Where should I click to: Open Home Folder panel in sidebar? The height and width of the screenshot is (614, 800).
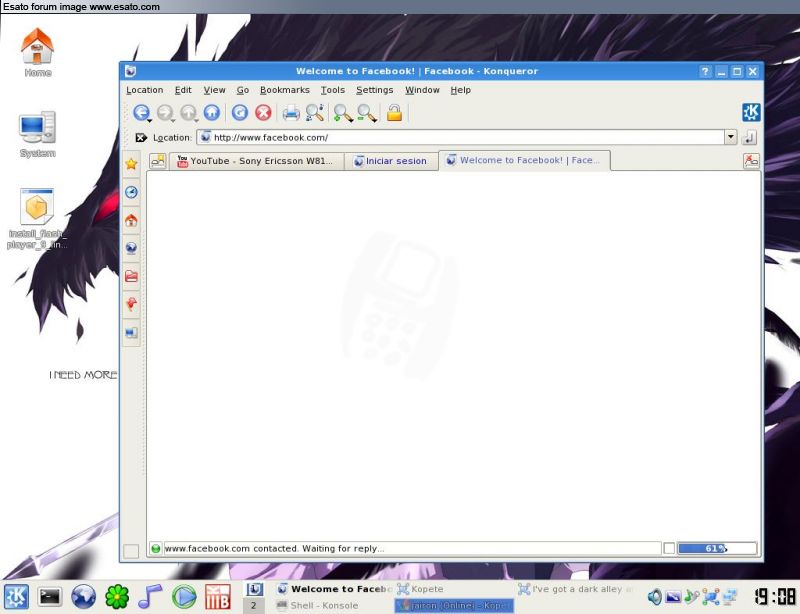click(131, 220)
